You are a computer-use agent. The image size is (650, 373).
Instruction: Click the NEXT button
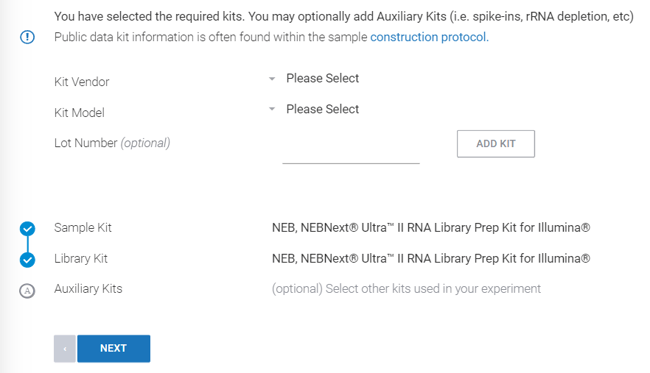point(114,349)
